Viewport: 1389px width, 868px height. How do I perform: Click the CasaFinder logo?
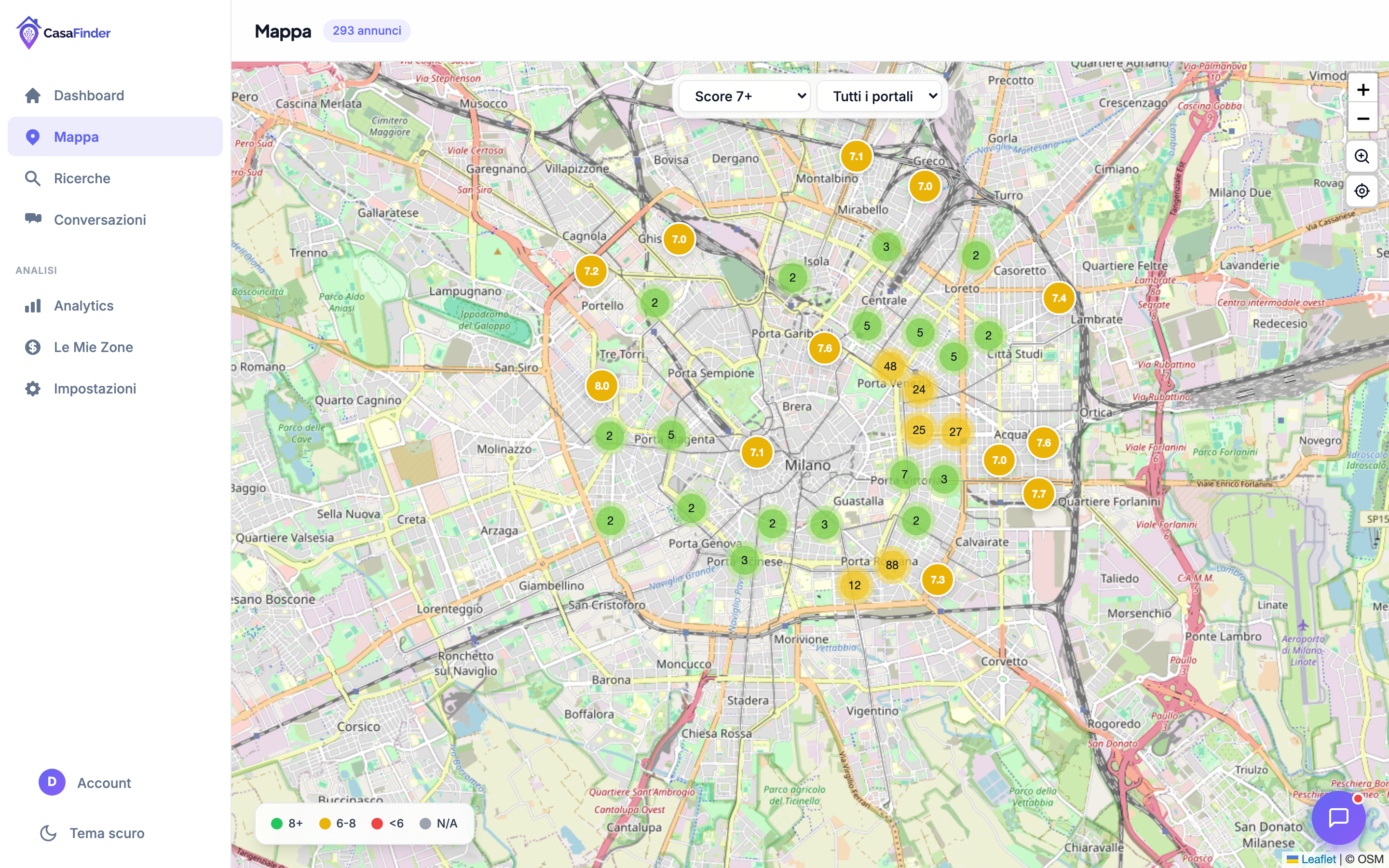tap(63, 32)
